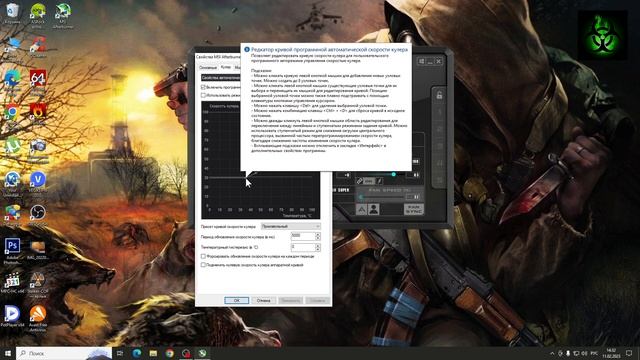This screenshot has height=360, width=640.
Task: Click the Afterburner user profile icon
Action: pos(373,209)
